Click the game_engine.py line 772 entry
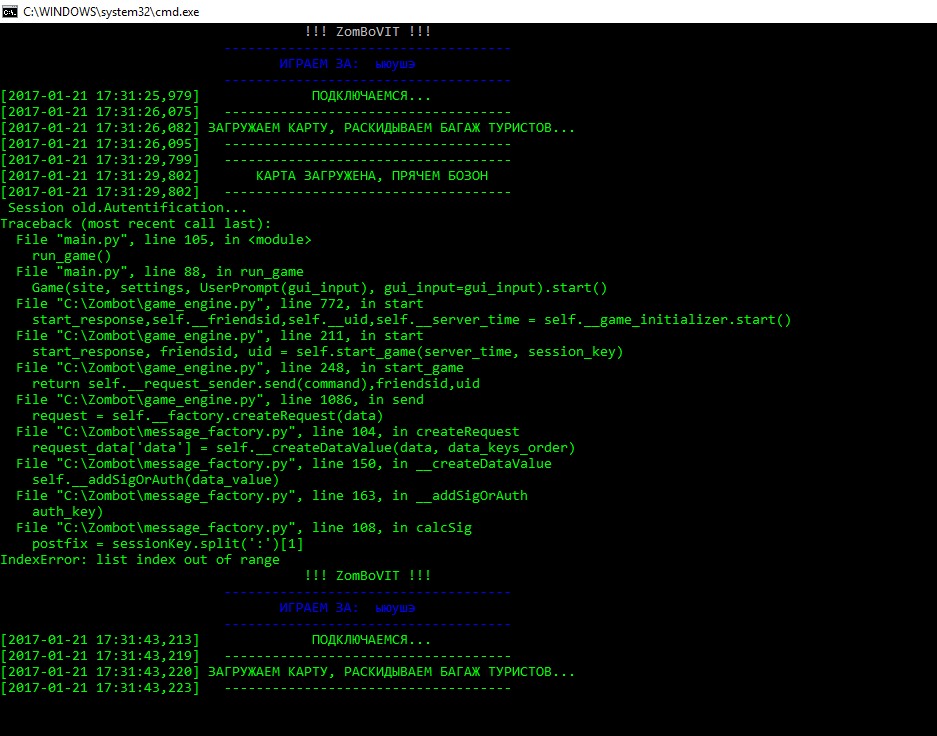This screenshot has height=736, width=937. pyautogui.click(x=220, y=304)
